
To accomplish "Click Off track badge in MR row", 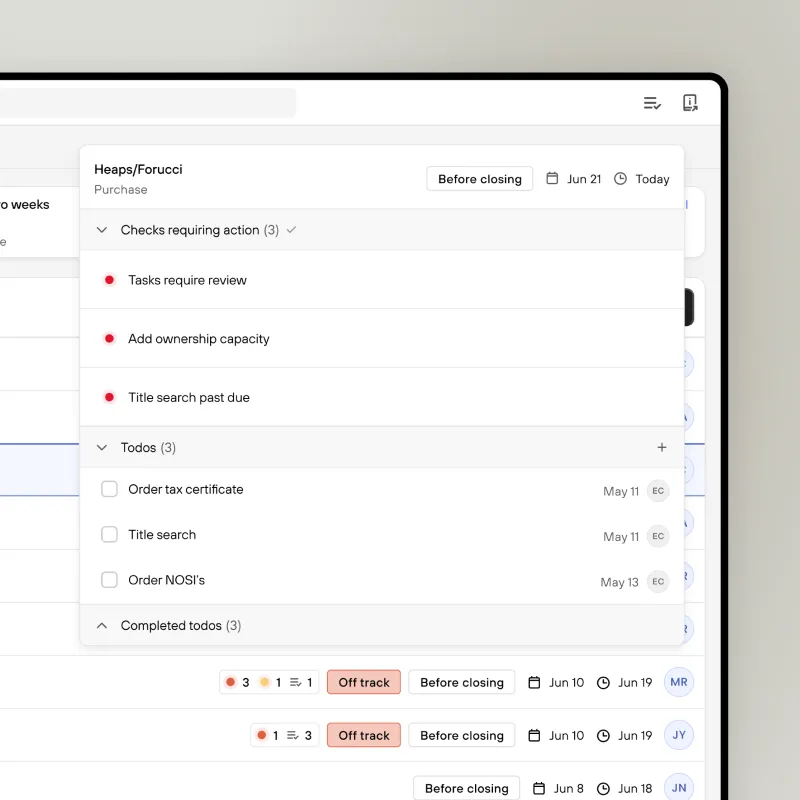I will click(364, 683).
